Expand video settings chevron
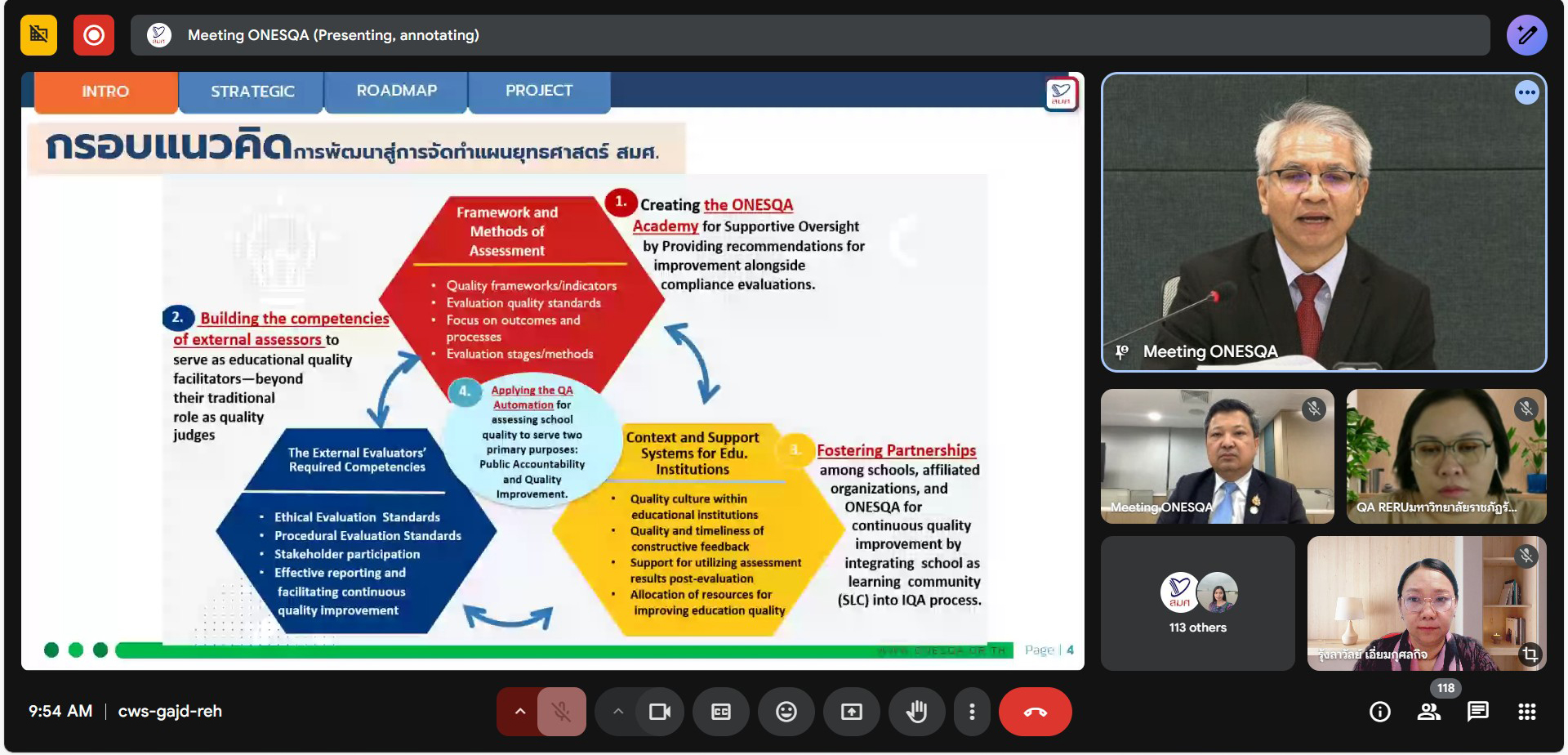Screen dimensions: 1568x755 coord(618,712)
